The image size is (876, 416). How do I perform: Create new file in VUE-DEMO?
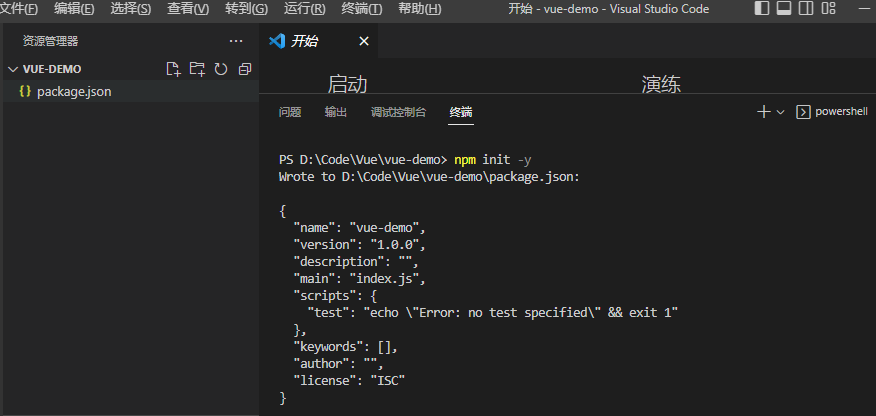point(174,69)
